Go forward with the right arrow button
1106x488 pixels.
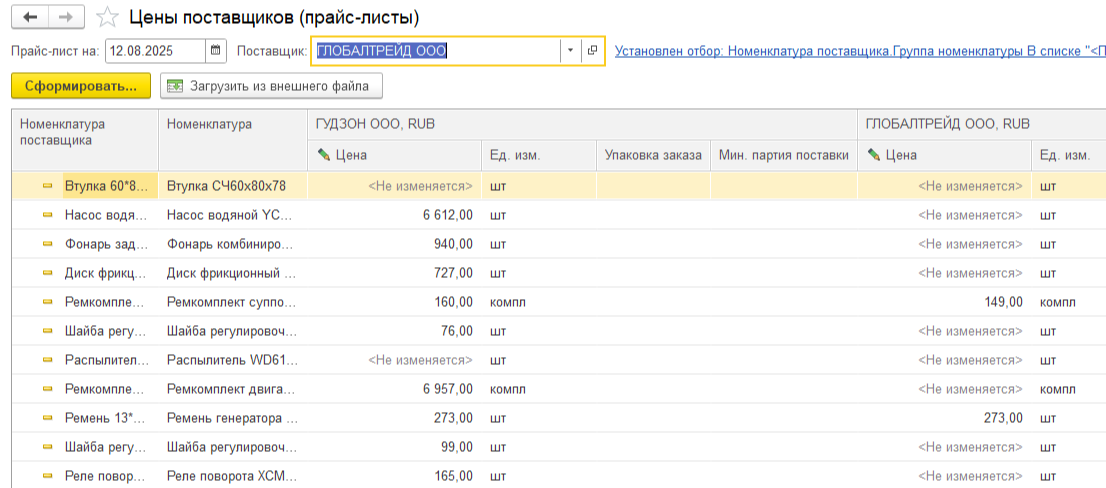point(66,17)
